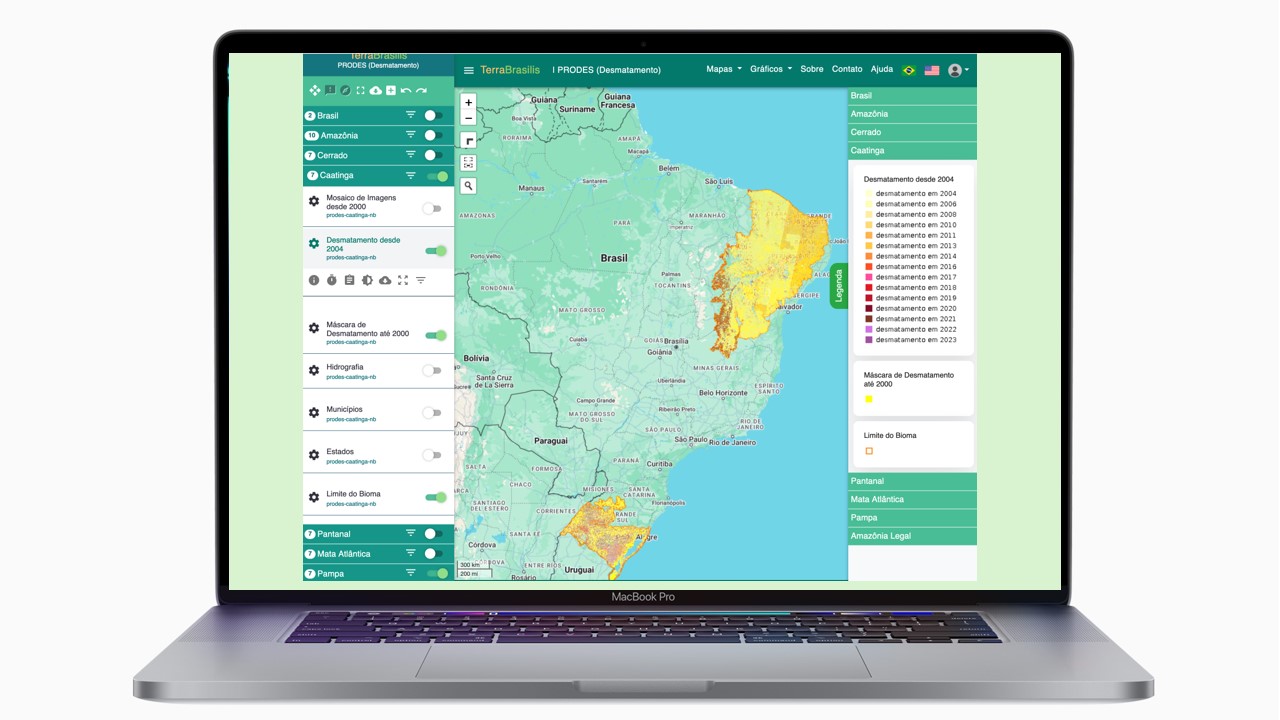Screen dimensions: 1280x720
Task: Open the hamburger menu beside TerraBrasilis
Action: pos(469,70)
